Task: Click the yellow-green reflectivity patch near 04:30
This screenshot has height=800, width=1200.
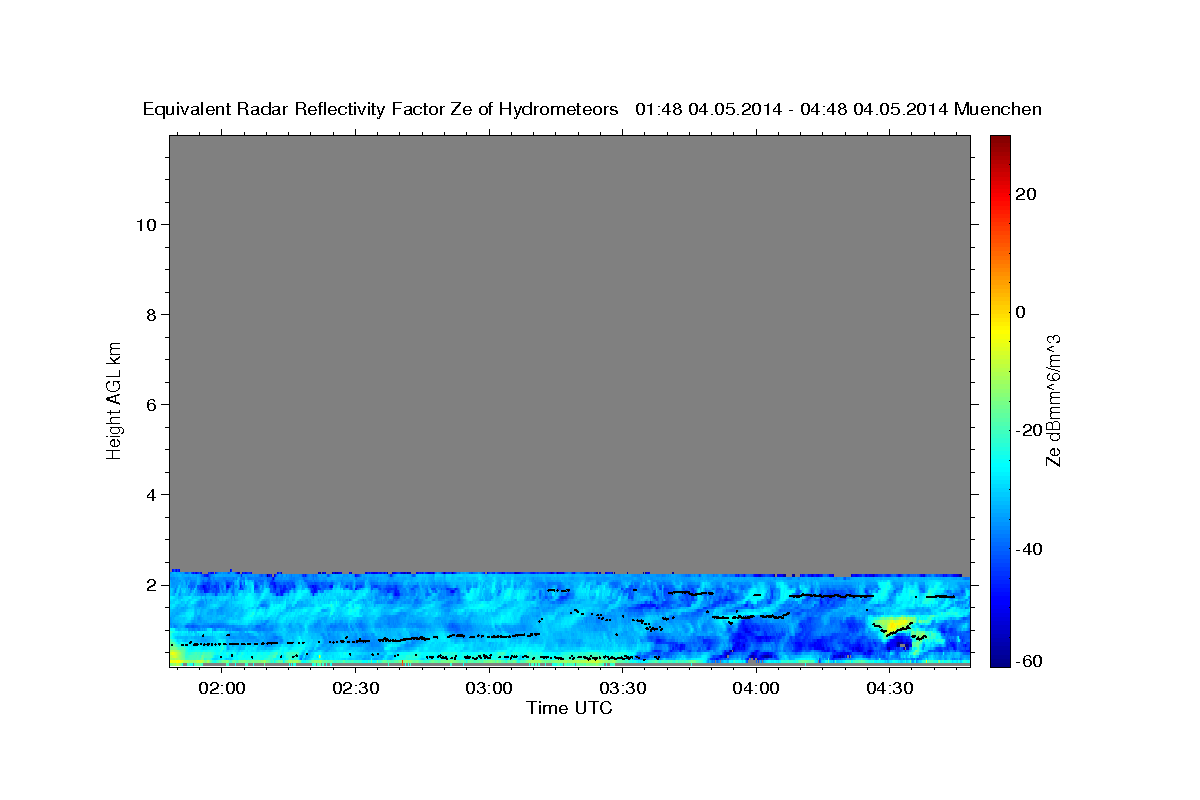Action: click(x=893, y=625)
